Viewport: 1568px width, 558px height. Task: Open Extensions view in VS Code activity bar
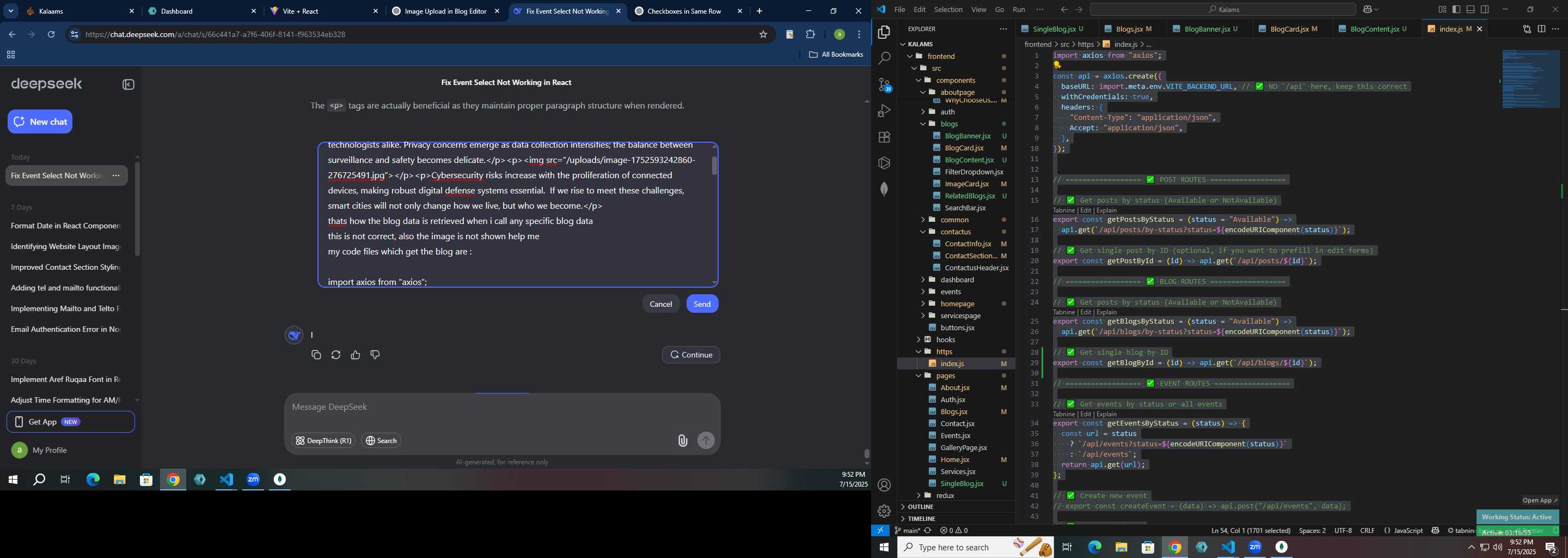[x=884, y=137]
